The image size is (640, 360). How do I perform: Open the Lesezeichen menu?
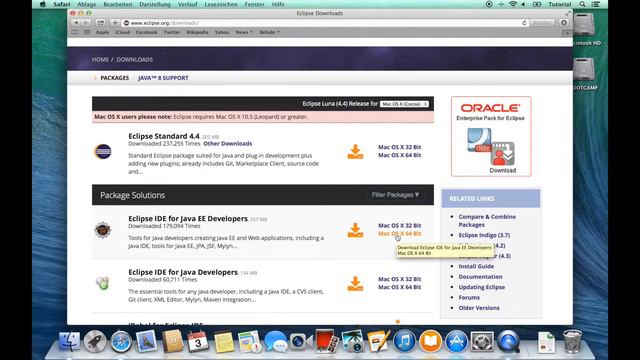click(221, 4)
